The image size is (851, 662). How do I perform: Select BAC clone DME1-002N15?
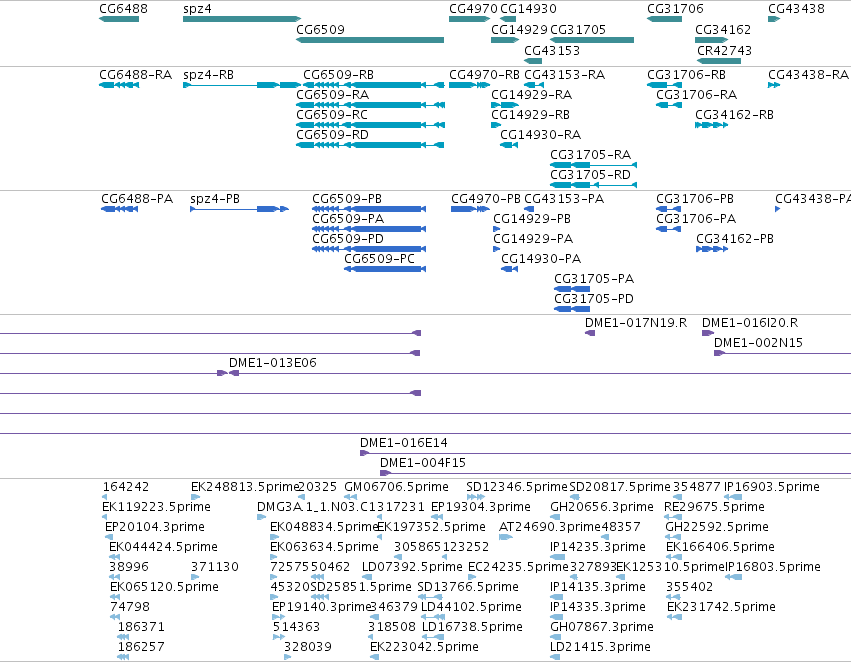pos(782,353)
